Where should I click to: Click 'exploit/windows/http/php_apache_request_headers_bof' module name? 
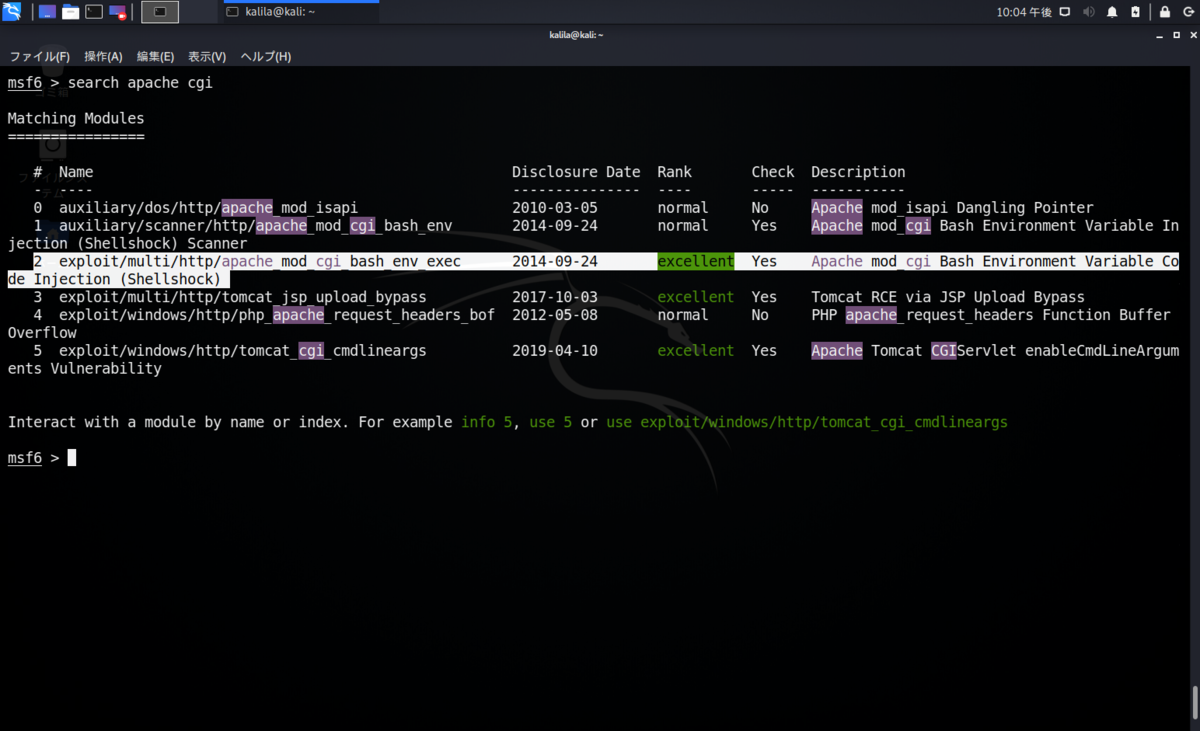(277, 316)
